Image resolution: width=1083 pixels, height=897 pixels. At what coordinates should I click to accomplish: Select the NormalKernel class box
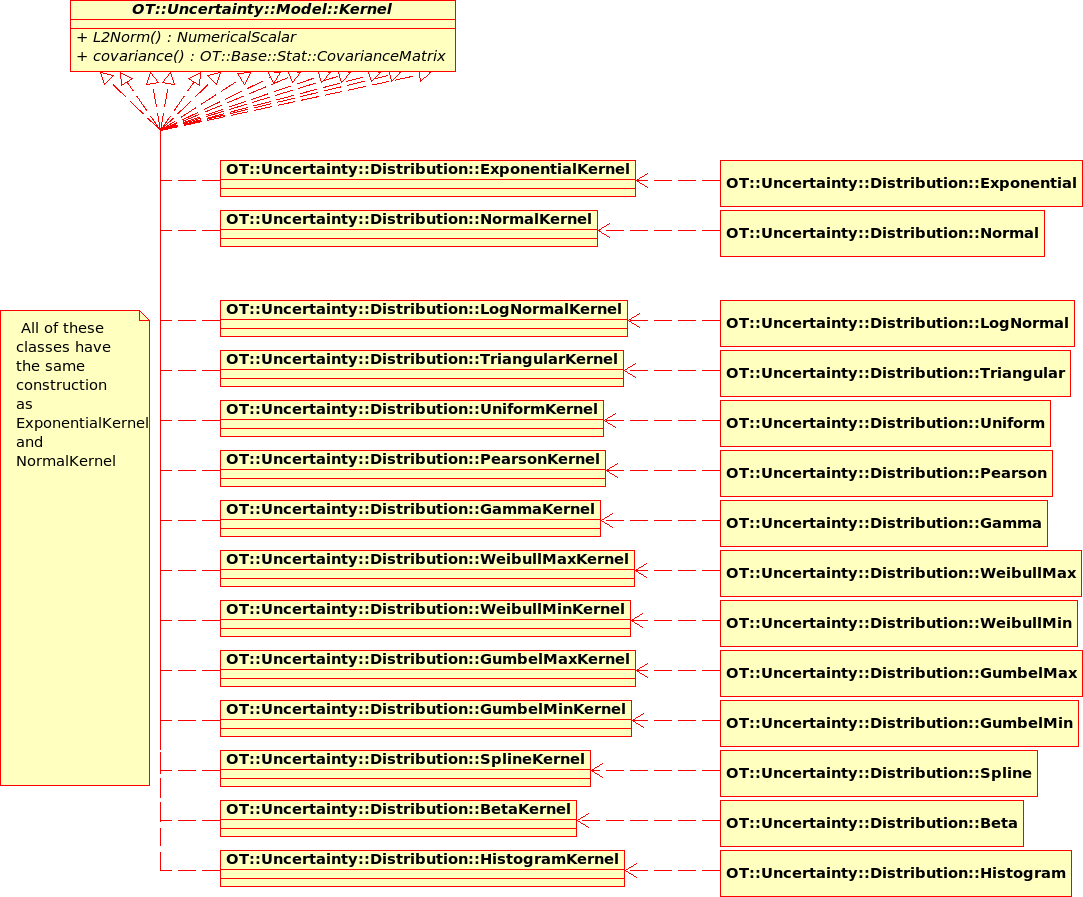408,220
